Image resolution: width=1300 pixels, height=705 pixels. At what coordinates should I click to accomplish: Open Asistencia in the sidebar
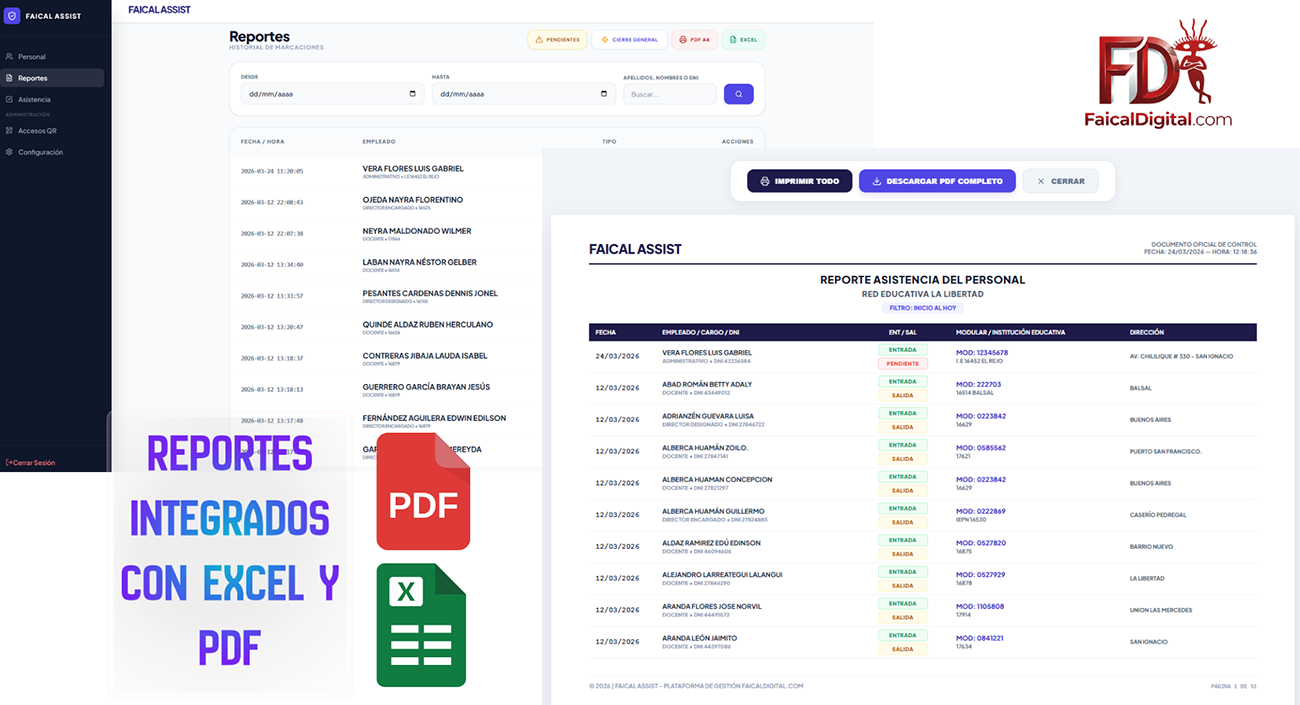(x=34, y=100)
